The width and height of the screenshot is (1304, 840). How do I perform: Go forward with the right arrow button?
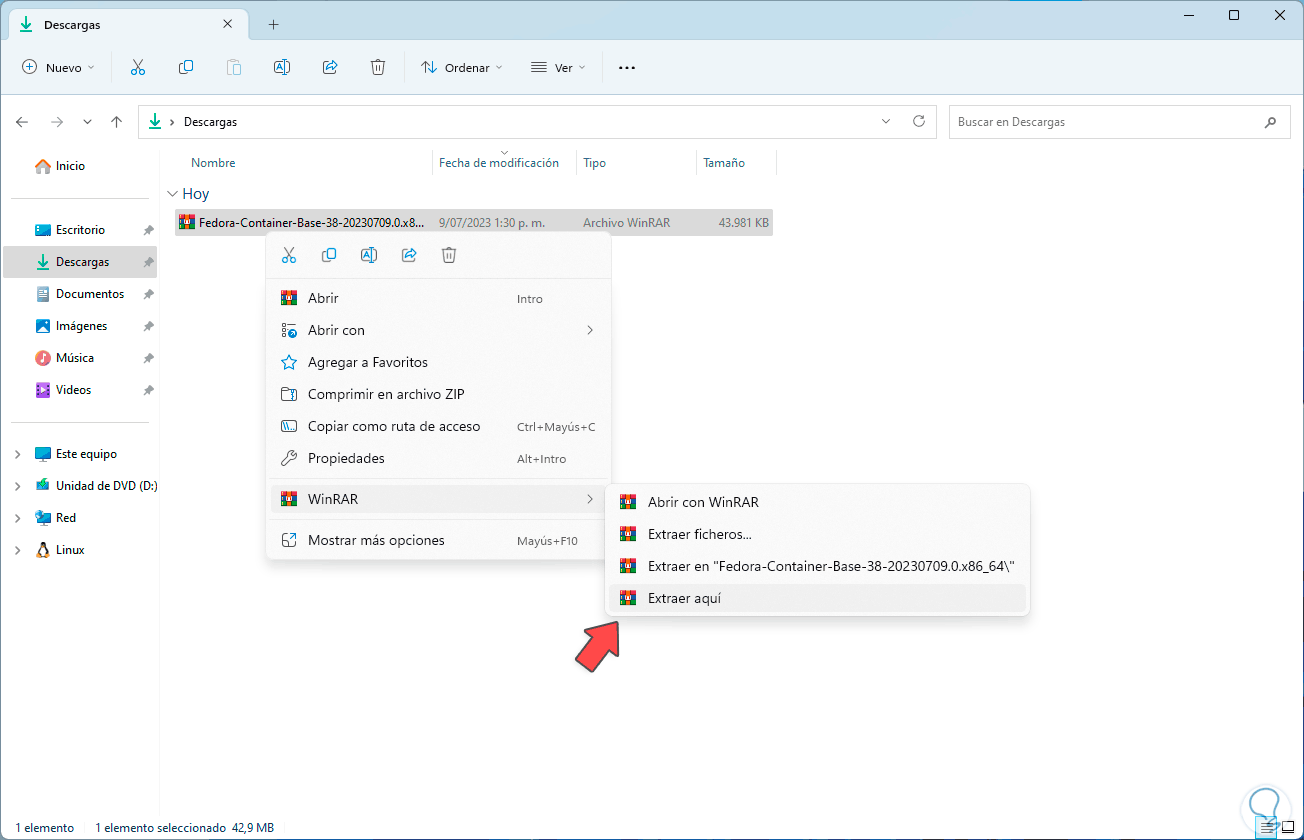click(57, 122)
